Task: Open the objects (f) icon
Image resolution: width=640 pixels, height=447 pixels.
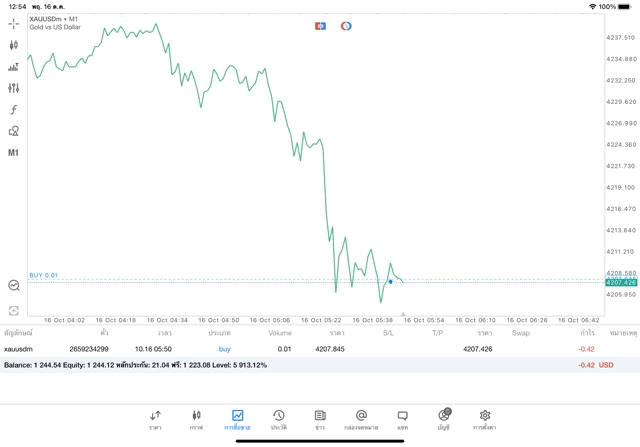Action: click(x=14, y=110)
